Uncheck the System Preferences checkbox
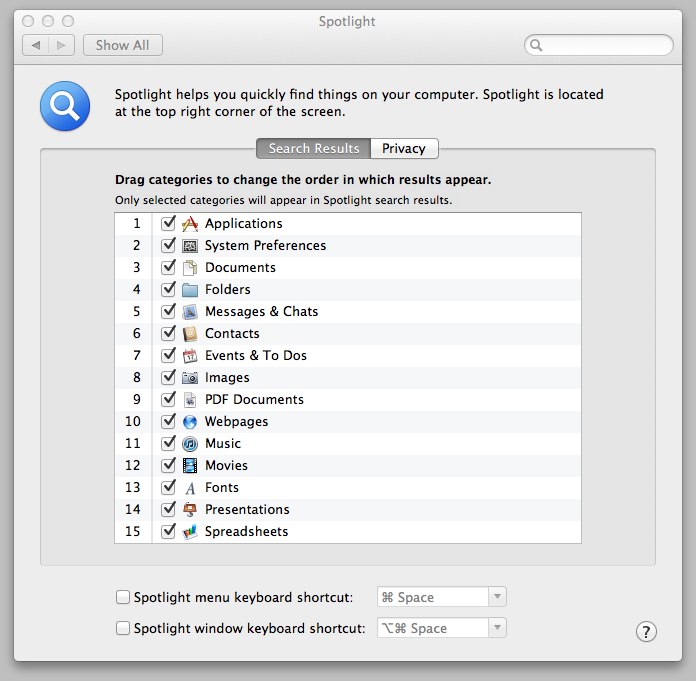The image size is (696, 681). pyautogui.click(x=168, y=245)
